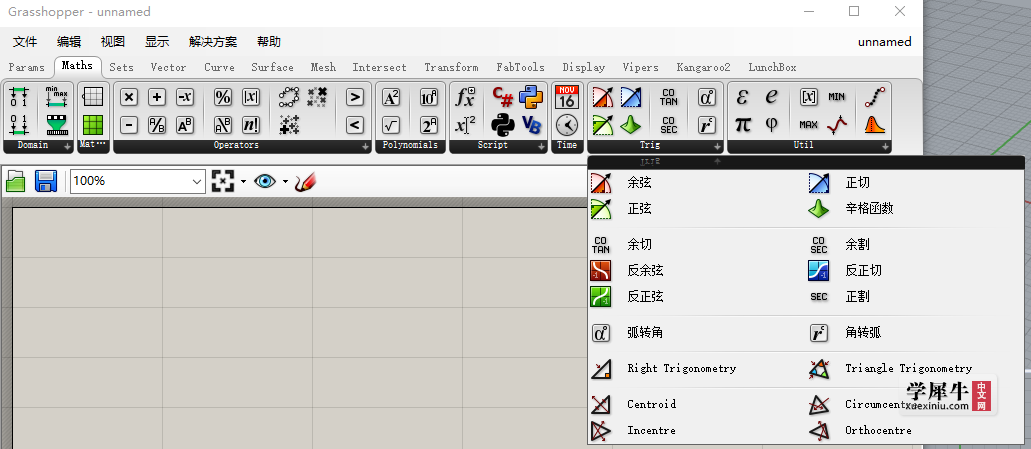The height and width of the screenshot is (449, 1031).
Task: Select the Modulus percent icon
Action: coord(223,97)
